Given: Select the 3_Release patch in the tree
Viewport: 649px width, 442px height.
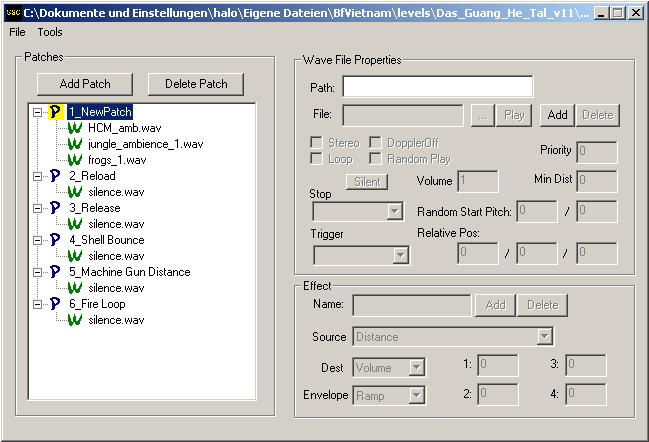Looking at the screenshot, I should [x=94, y=208].
